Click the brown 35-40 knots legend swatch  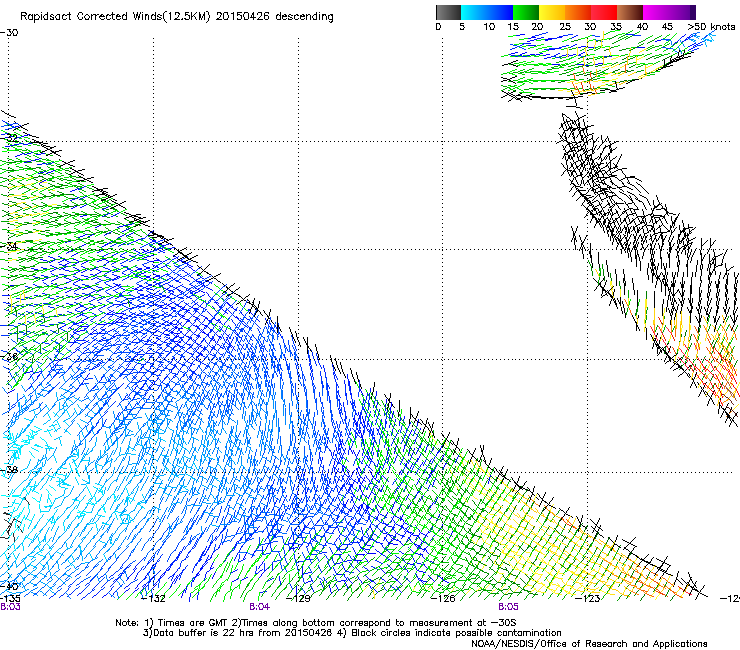630,12
